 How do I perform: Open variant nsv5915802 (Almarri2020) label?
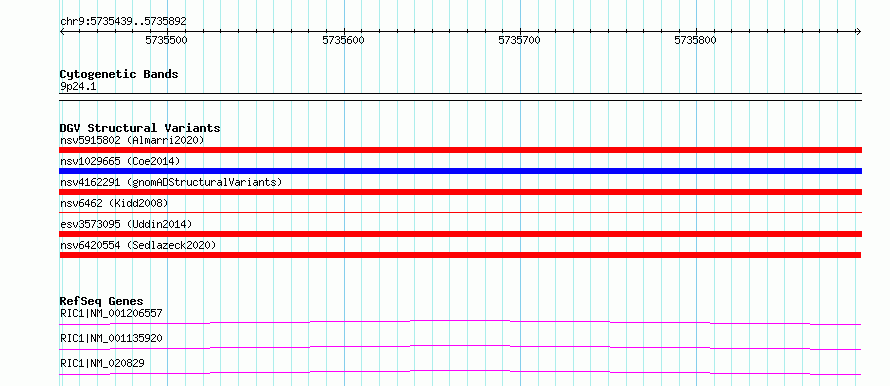click(132, 140)
